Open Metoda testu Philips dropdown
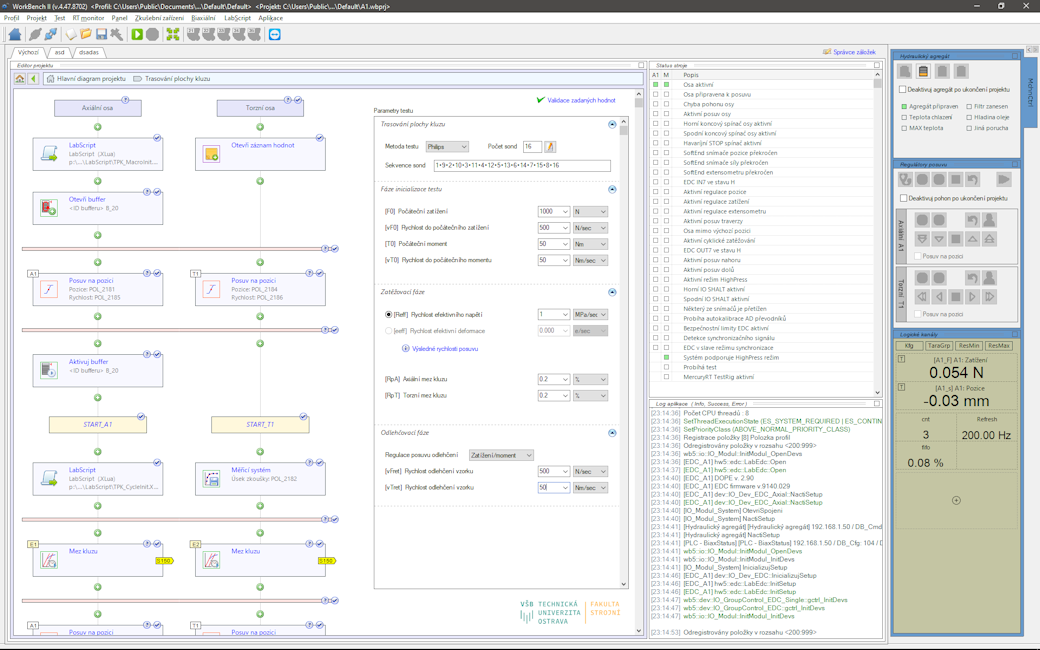 point(446,147)
